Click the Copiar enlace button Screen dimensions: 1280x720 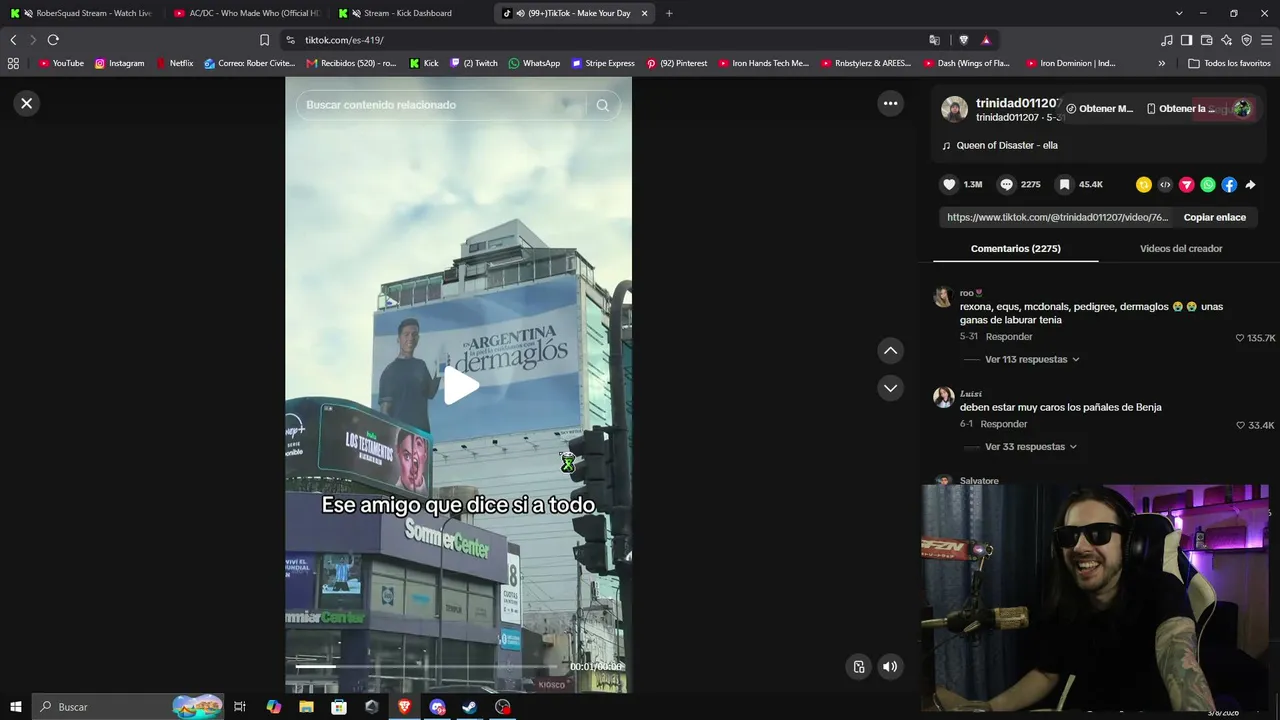pos(1215,217)
